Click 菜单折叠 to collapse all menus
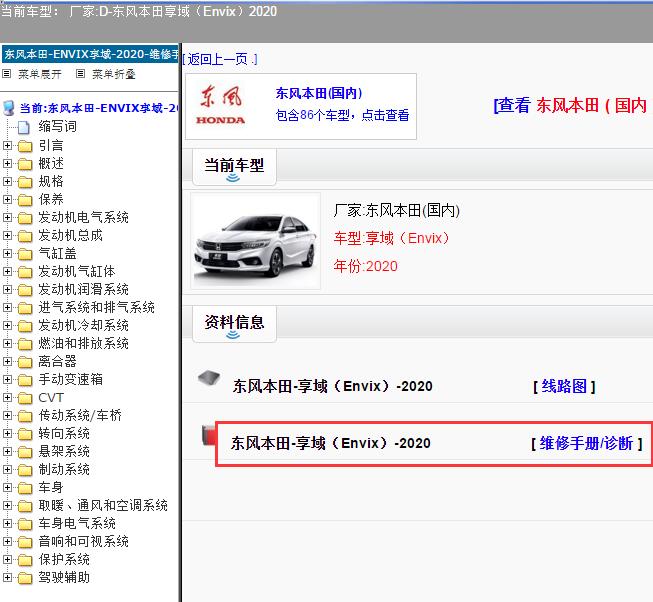 pos(114,74)
